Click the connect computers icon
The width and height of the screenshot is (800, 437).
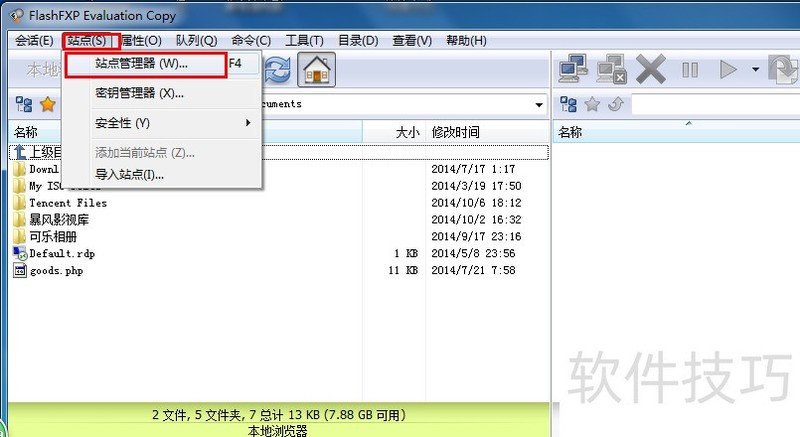(x=572, y=68)
